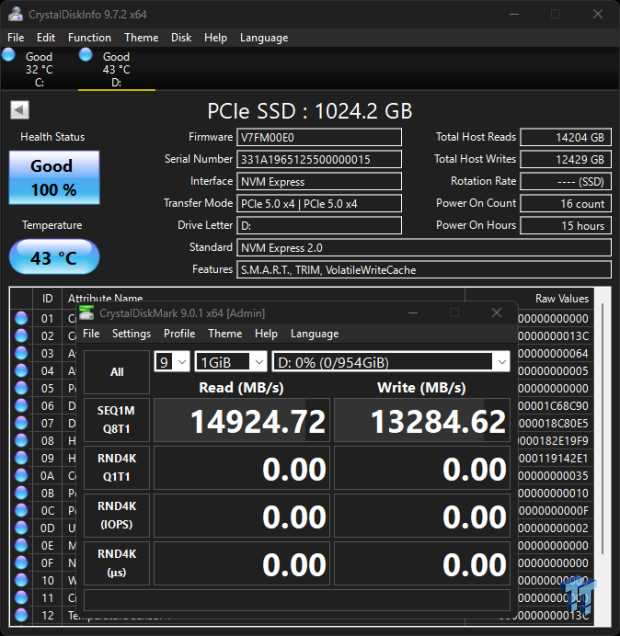Click status orb for attribute 07

pos(21,423)
